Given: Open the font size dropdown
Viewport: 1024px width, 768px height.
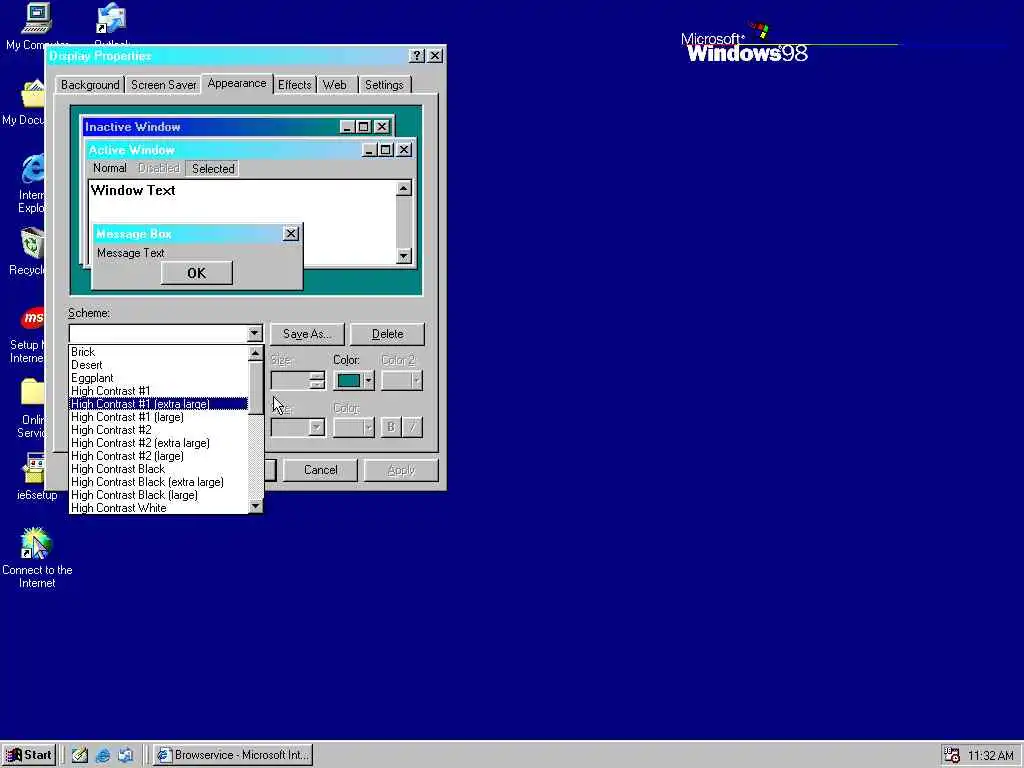Looking at the screenshot, I should pos(316,428).
